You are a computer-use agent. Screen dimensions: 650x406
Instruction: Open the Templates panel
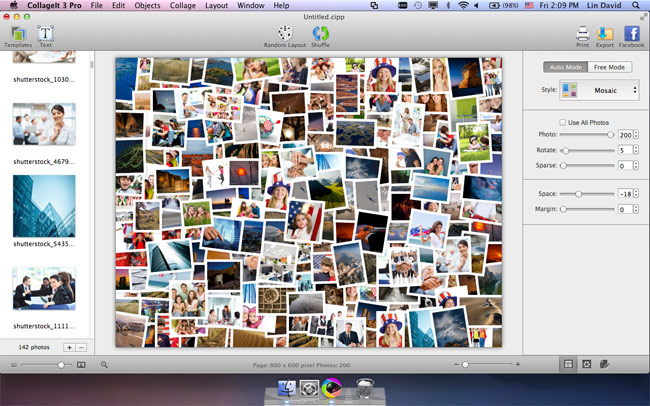pos(17,35)
